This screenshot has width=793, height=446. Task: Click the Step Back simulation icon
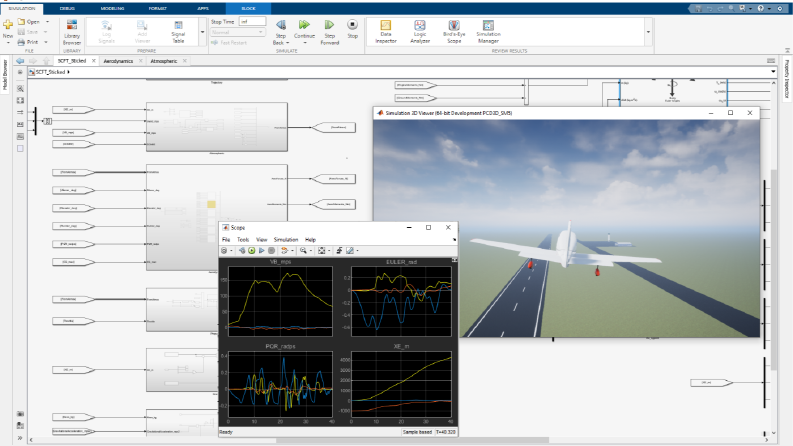pos(281,25)
